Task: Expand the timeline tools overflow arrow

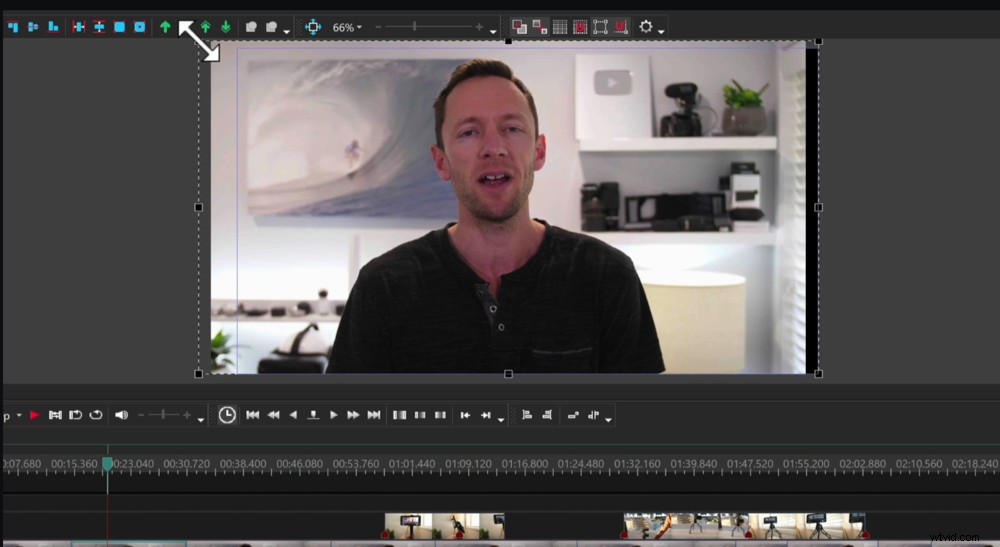Action: (608, 419)
